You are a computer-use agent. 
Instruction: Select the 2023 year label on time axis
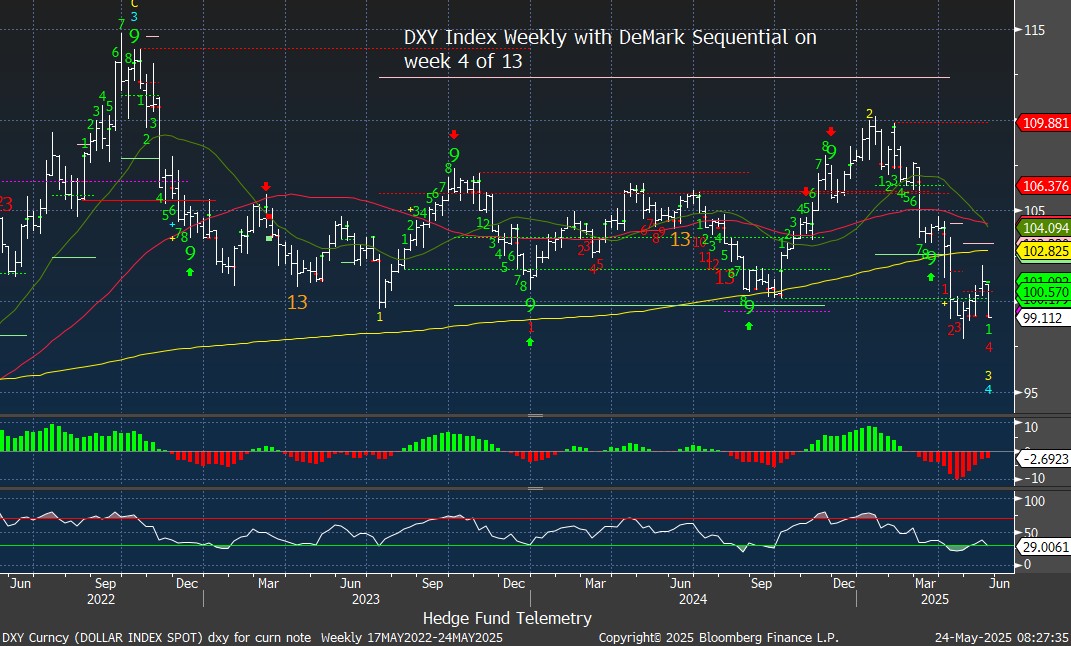point(365,600)
